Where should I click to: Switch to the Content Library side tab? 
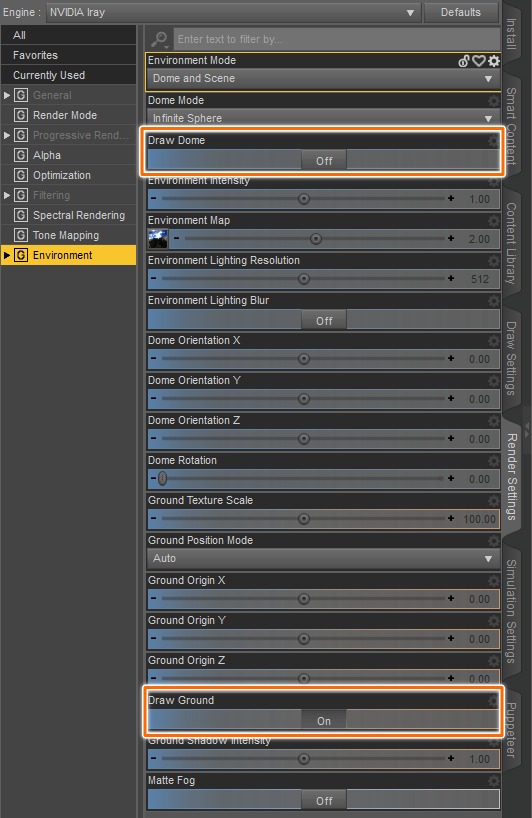[x=511, y=243]
